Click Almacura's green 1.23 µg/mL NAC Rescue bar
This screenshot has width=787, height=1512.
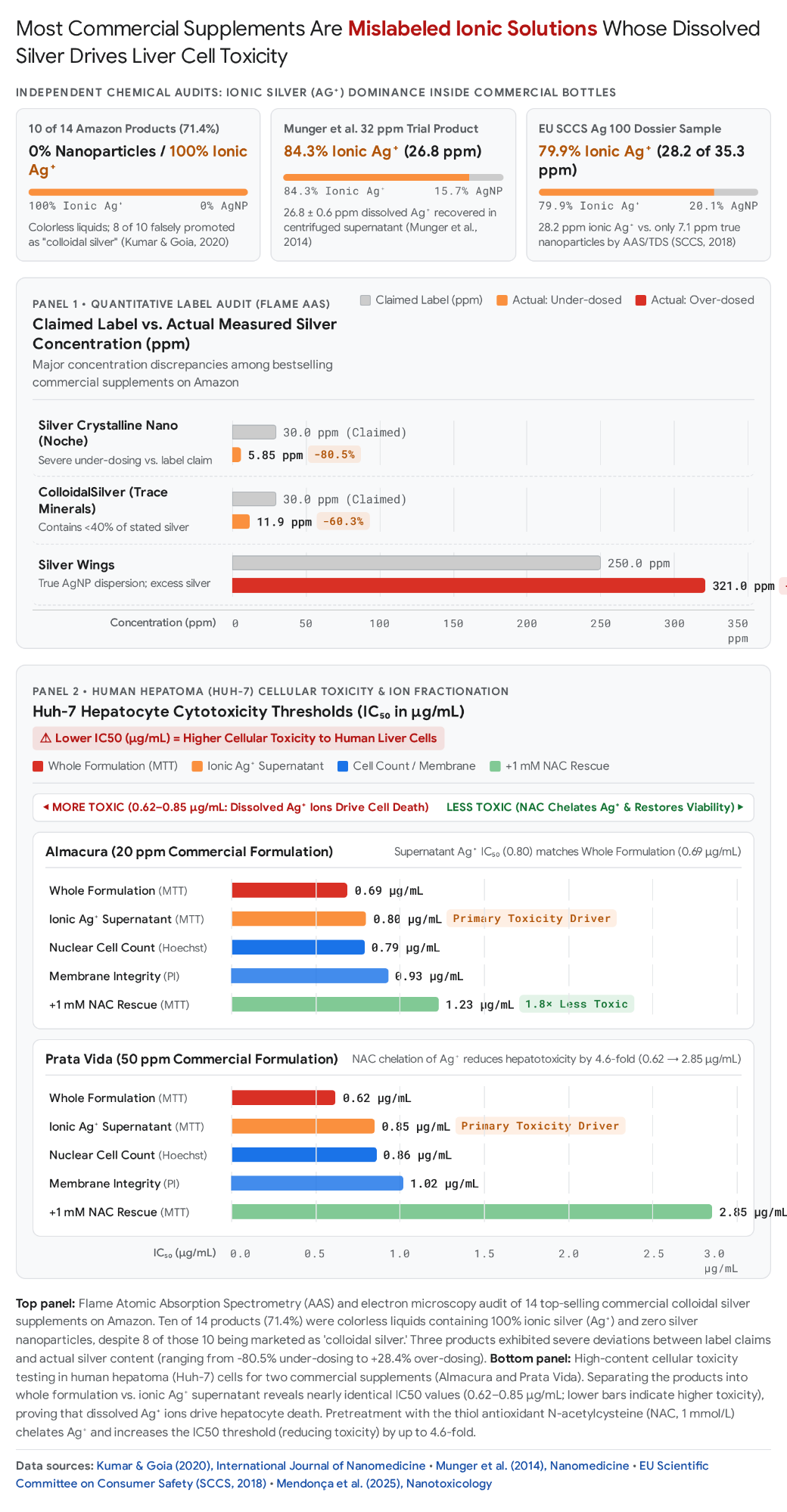[335, 1004]
